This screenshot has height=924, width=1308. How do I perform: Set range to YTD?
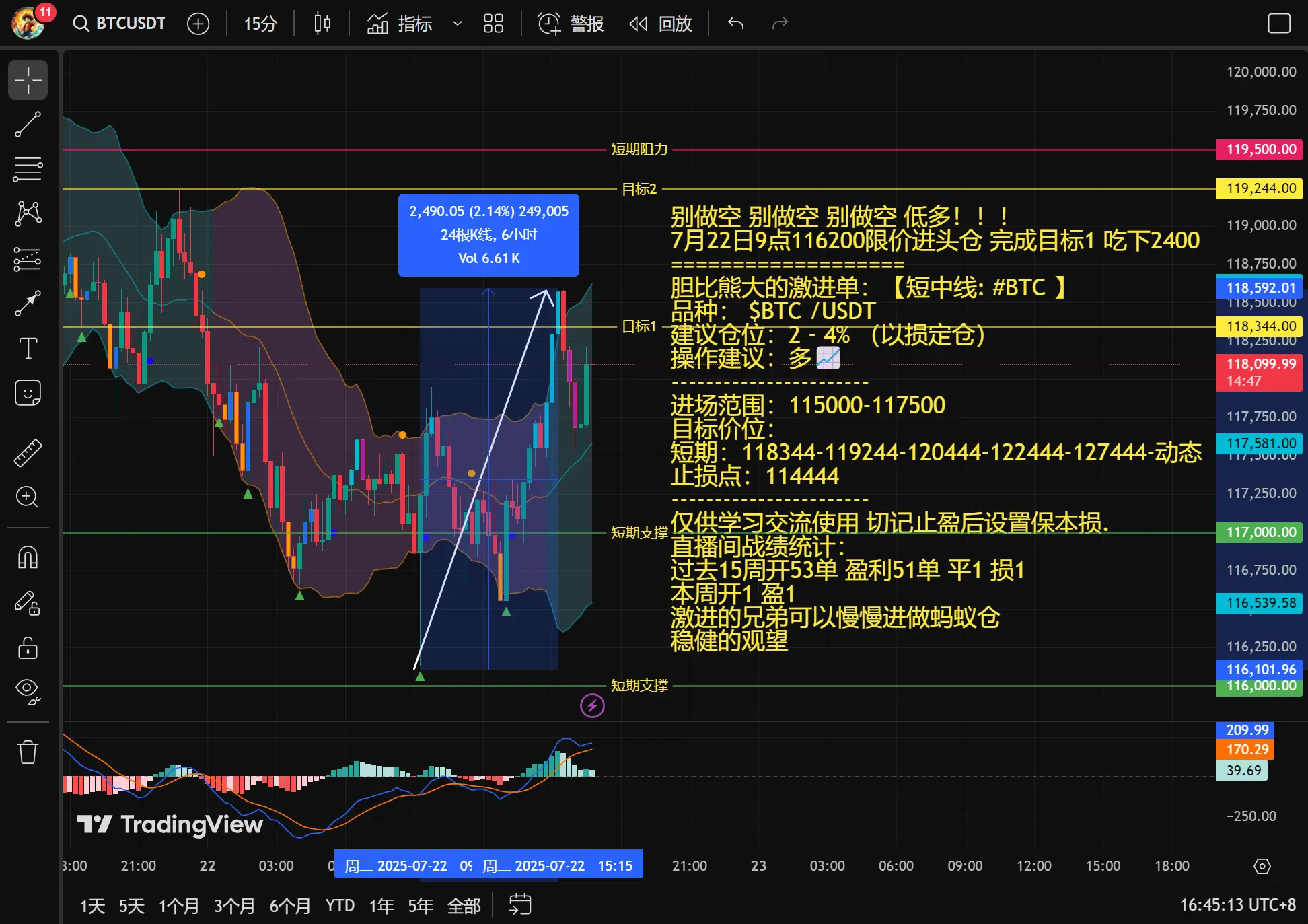click(340, 906)
